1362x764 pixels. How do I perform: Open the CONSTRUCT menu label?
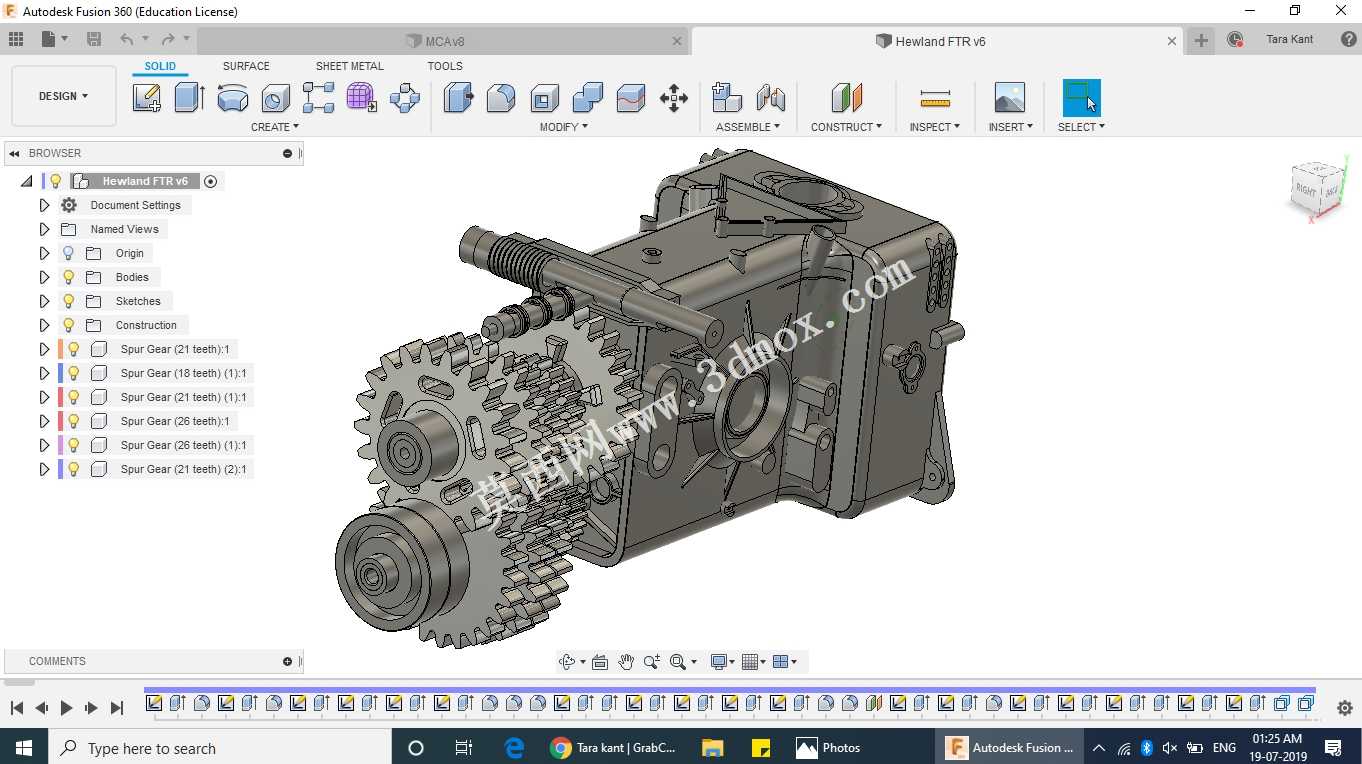coord(847,127)
